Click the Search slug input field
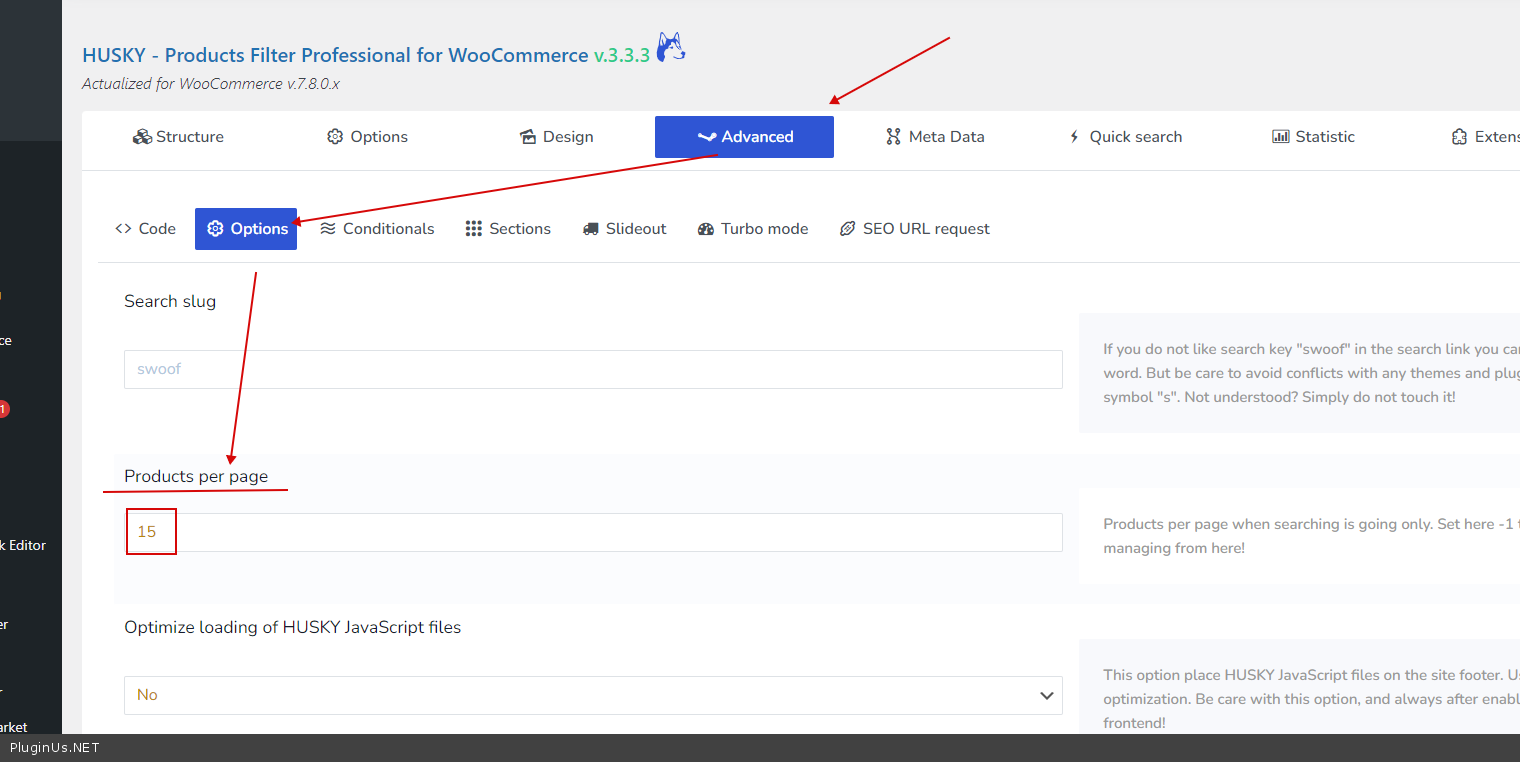Viewport: 1520px width, 762px height. [592, 369]
